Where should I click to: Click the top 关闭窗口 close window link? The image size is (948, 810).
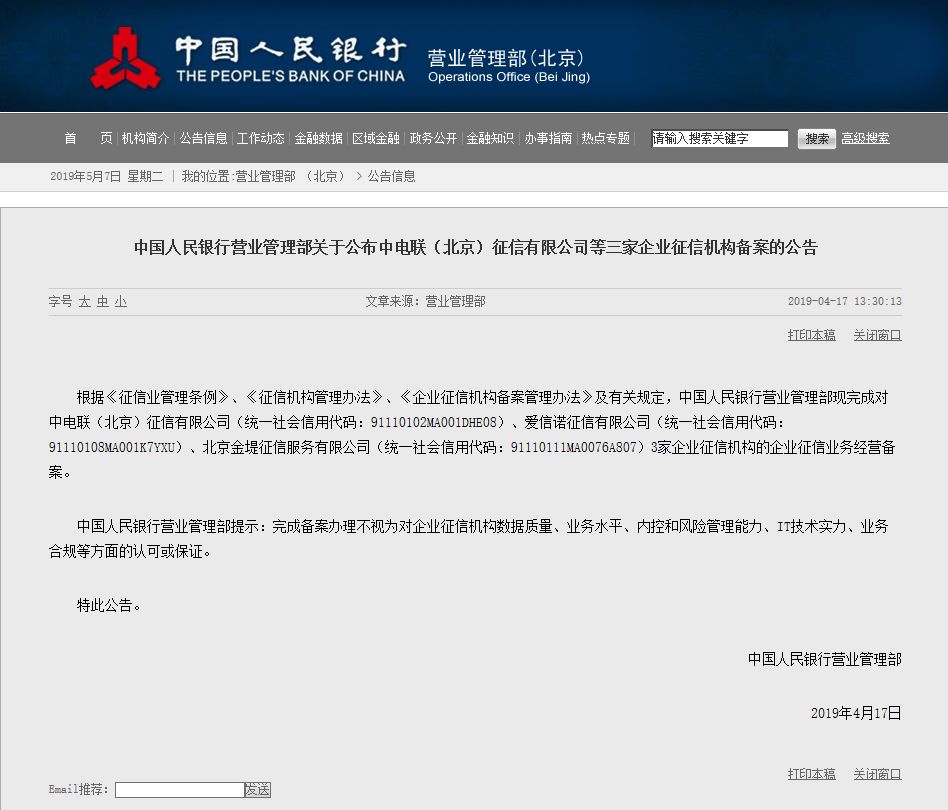click(x=877, y=335)
